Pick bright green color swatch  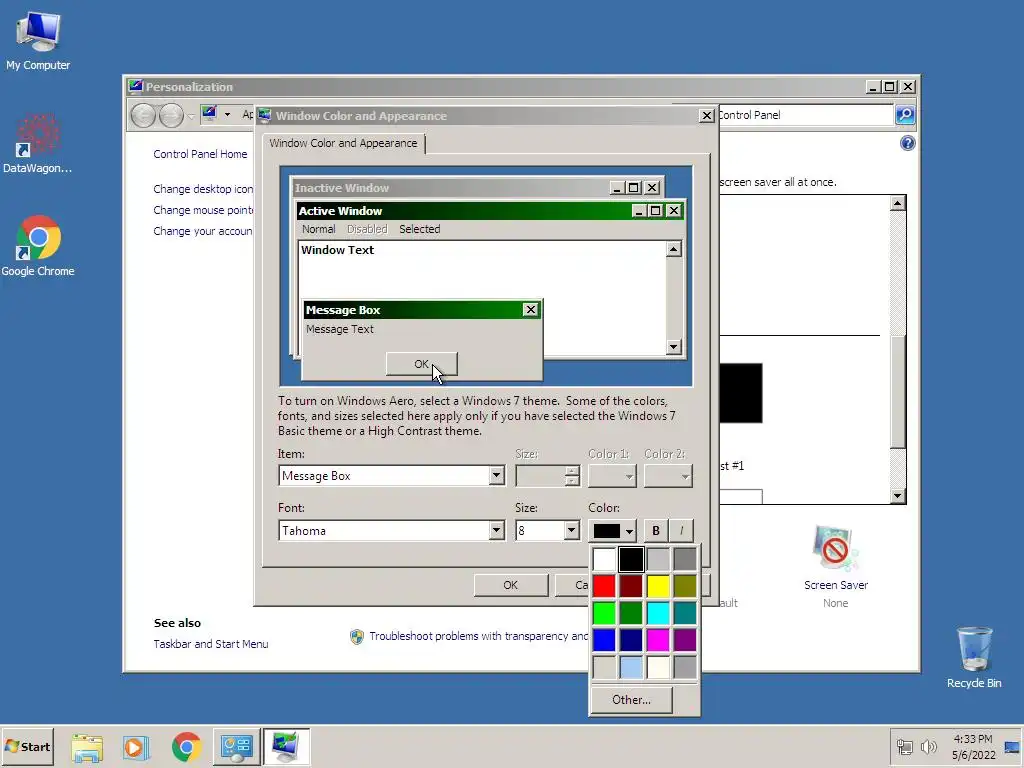coord(604,613)
